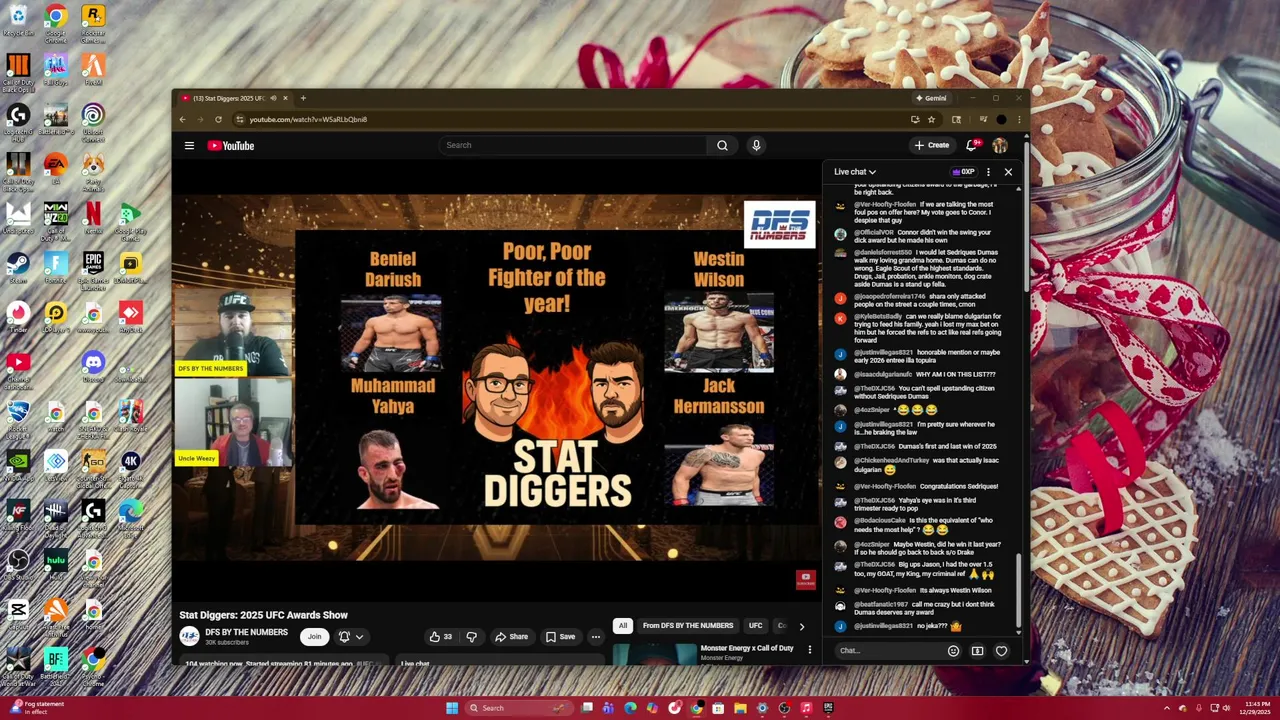Open the YouTube hamburger guide menu
The height and width of the screenshot is (720, 1280).
point(189,145)
